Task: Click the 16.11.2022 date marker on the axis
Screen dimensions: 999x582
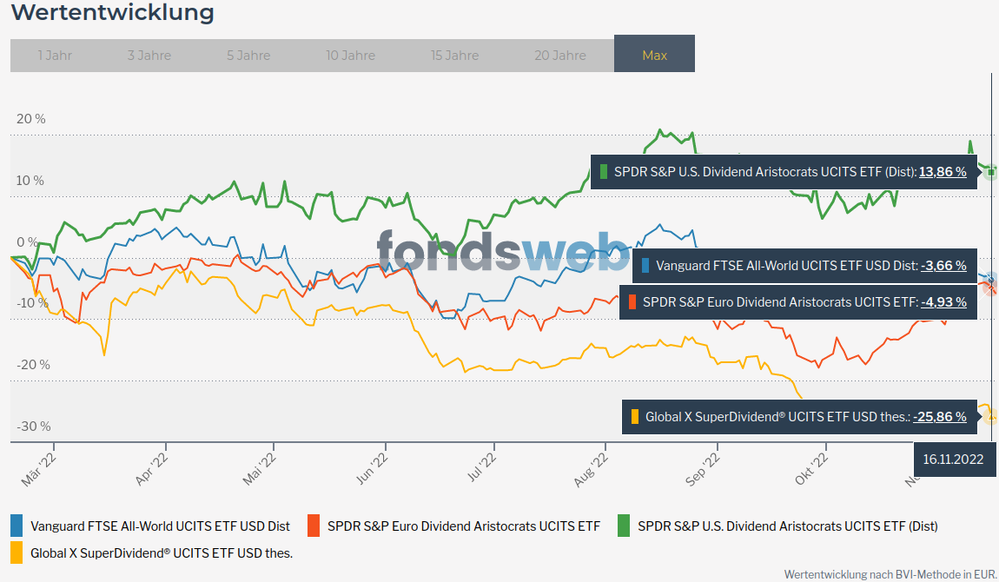Action: click(x=954, y=460)
